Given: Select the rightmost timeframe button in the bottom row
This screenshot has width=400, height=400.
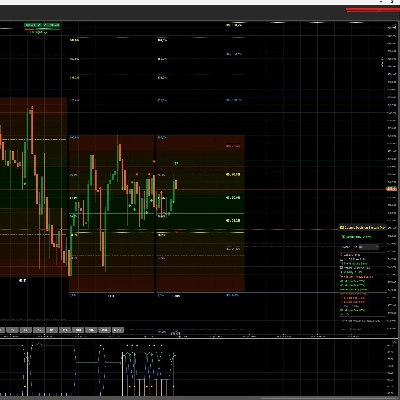Looking at the screenshot, I should (x=117, y=330).
